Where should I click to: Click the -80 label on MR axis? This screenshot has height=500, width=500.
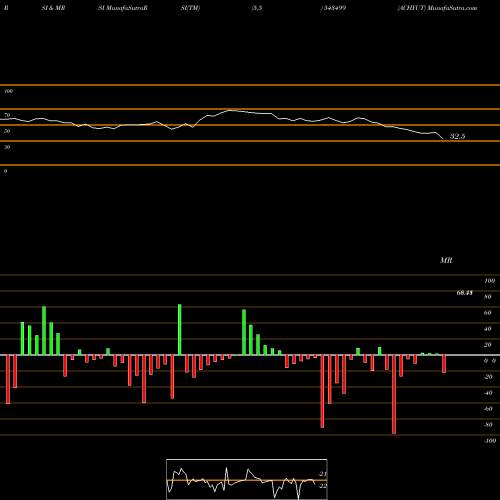click(x=488, y=425)
